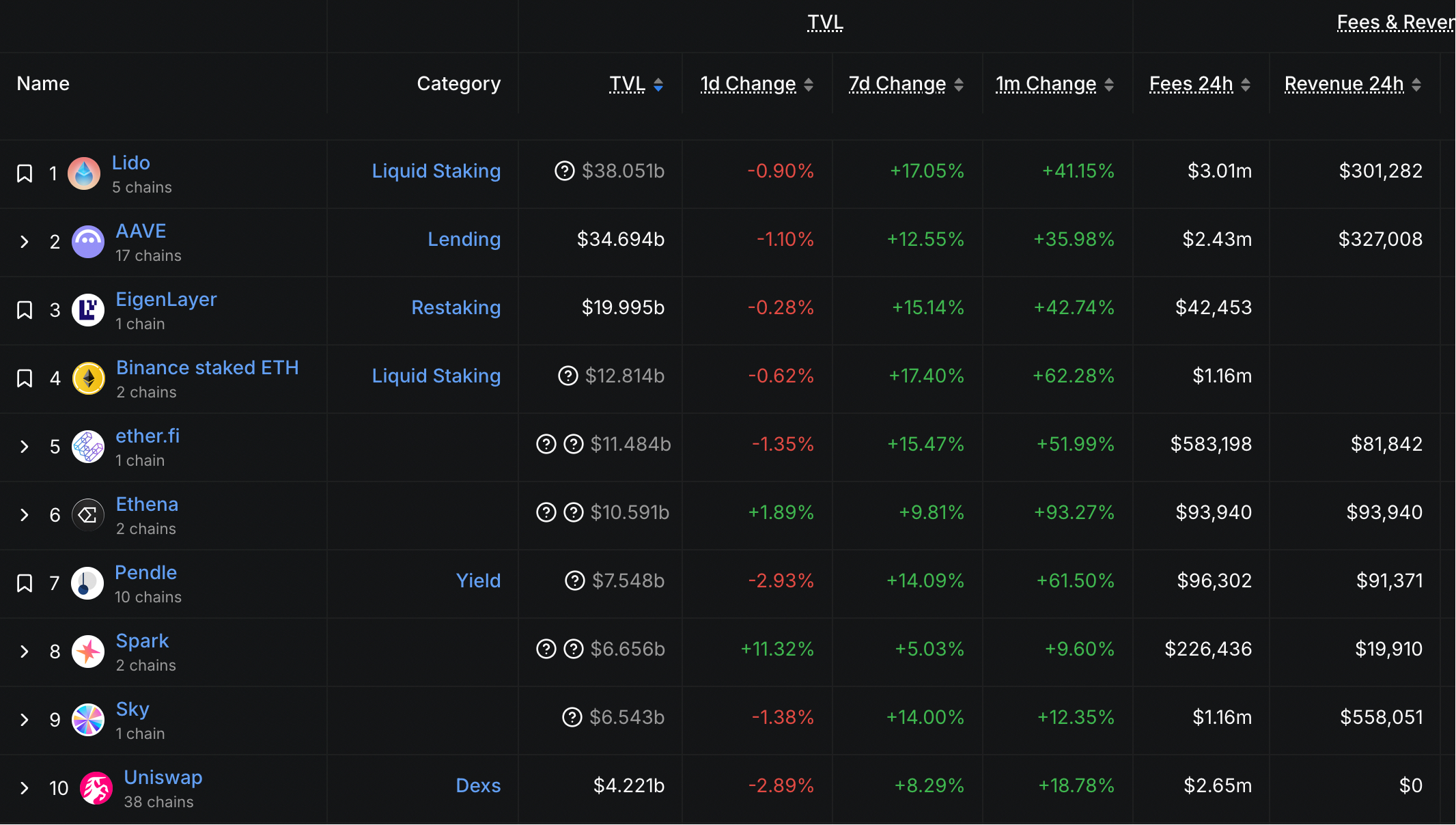Open the Yield category link

479,581
